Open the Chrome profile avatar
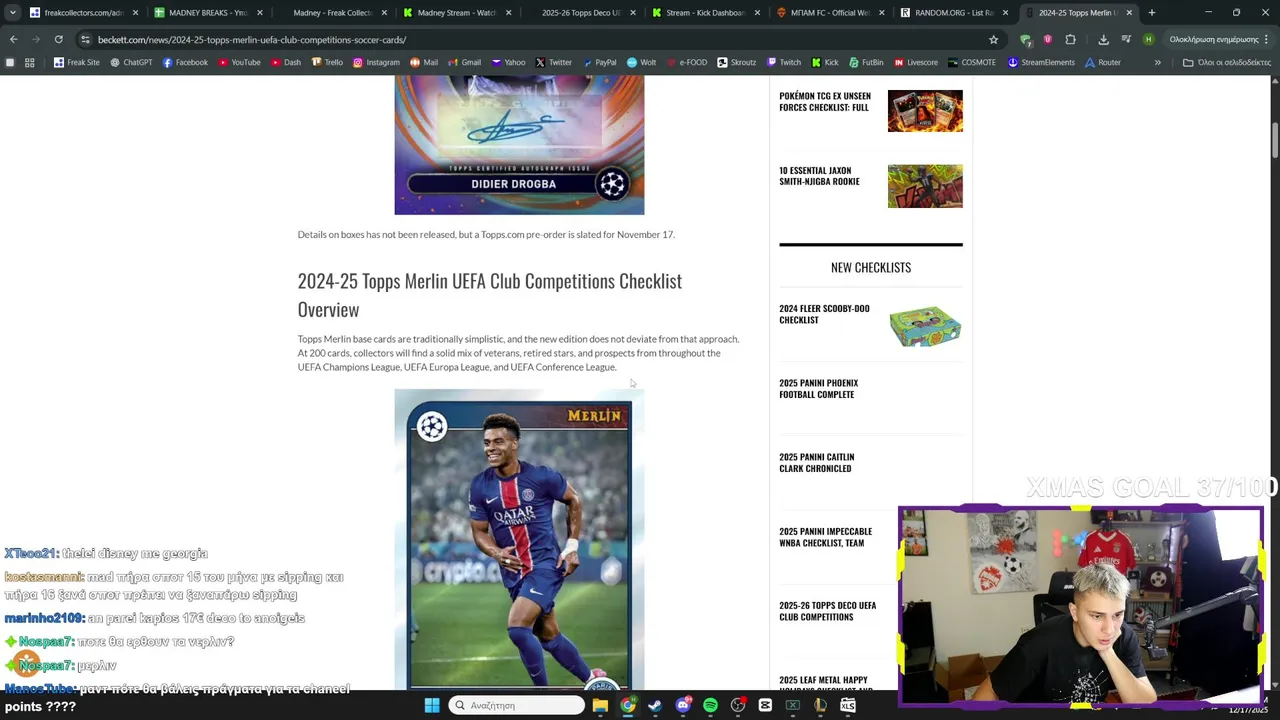 pos(1148,39)
